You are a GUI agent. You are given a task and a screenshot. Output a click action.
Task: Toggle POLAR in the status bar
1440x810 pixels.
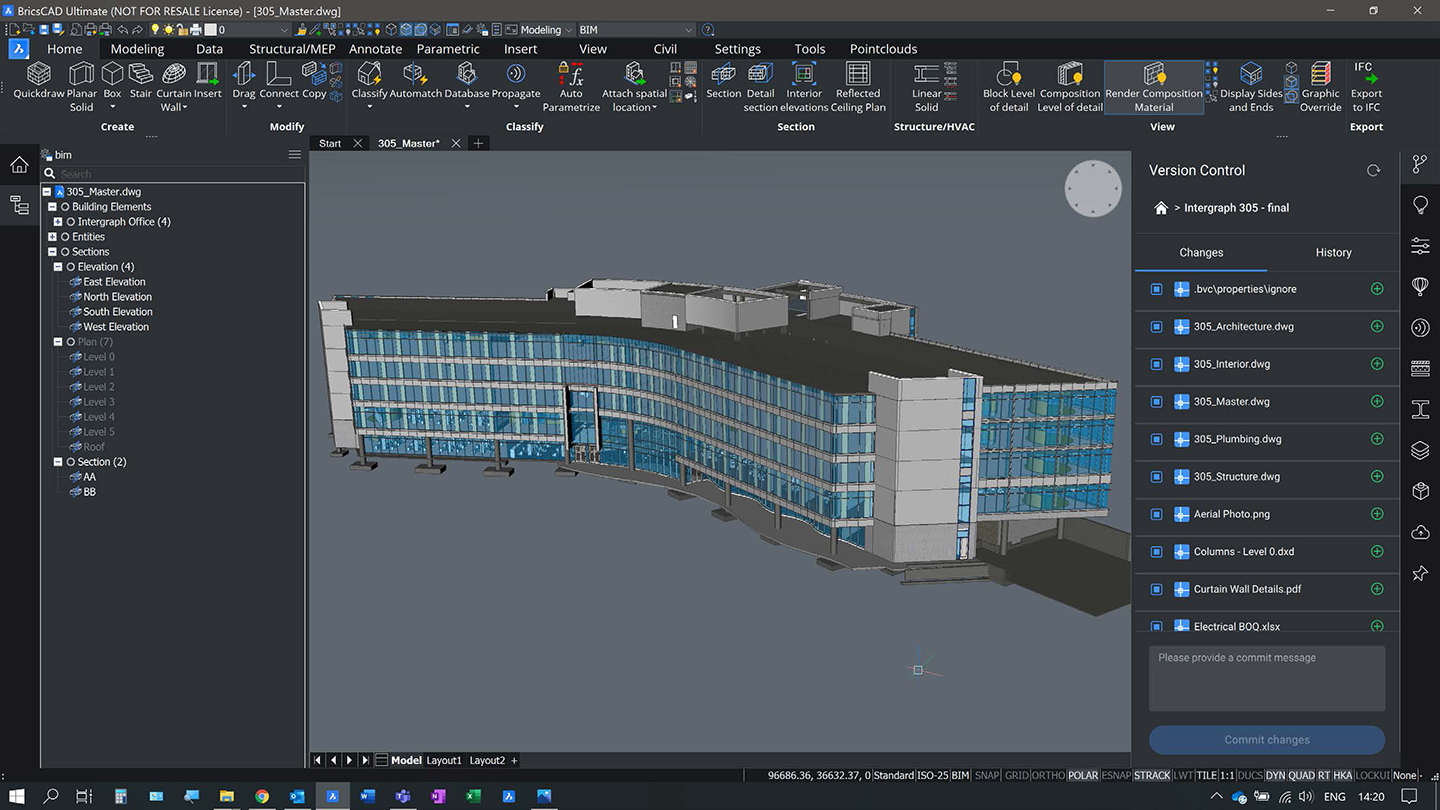tap(1082, 775)
